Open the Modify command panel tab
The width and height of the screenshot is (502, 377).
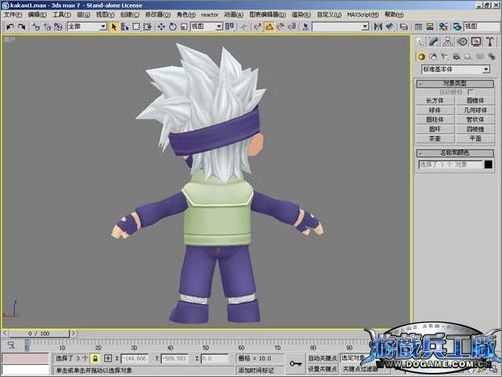point(433,42)
